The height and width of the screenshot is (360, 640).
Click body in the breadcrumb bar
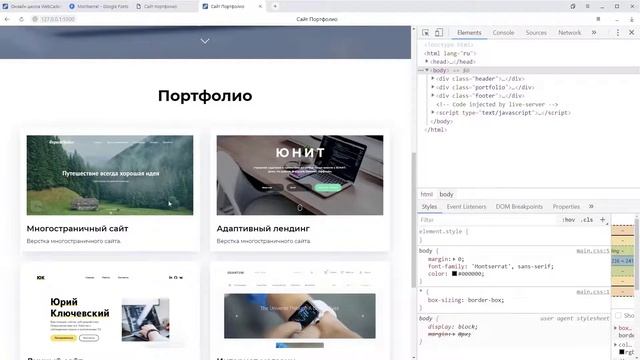[446, 194]
